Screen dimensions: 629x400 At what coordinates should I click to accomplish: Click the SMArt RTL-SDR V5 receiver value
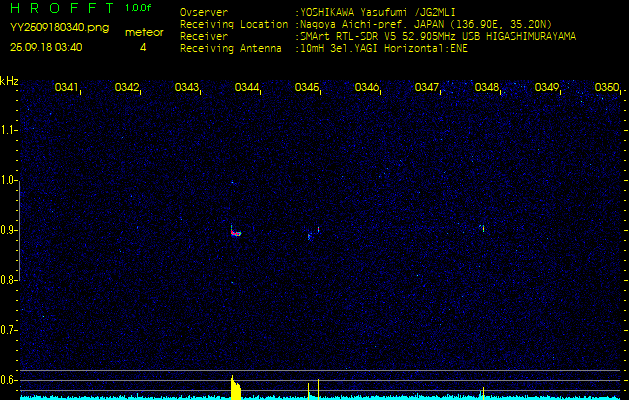coord(438,37)
